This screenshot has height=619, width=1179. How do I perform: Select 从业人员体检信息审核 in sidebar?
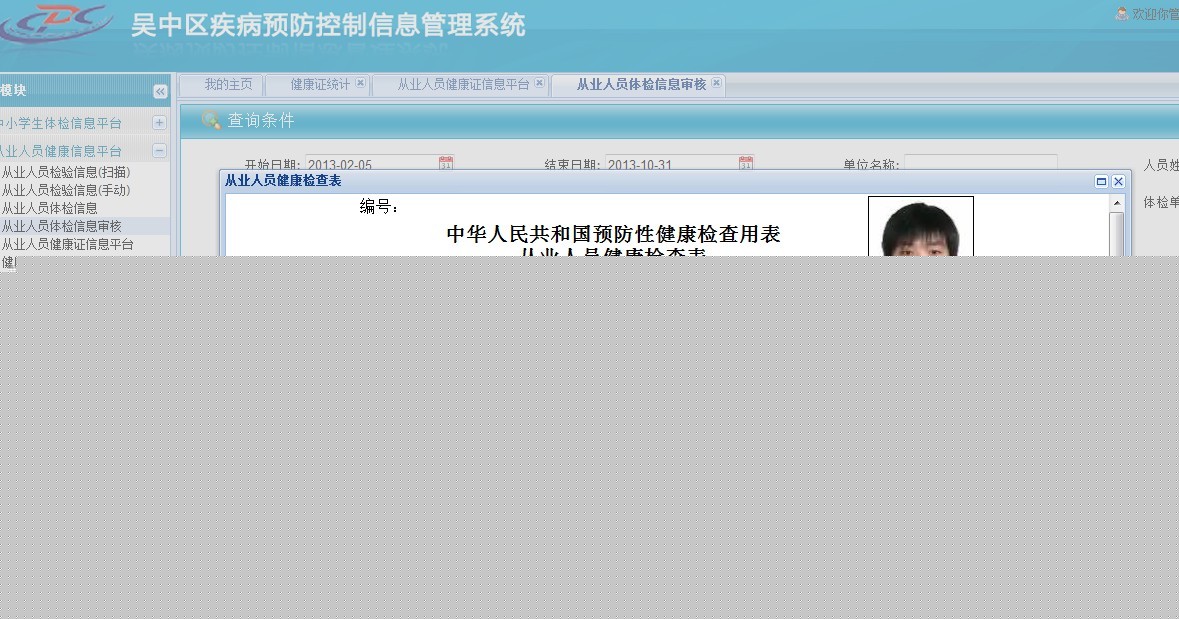[x=62, y=226]
